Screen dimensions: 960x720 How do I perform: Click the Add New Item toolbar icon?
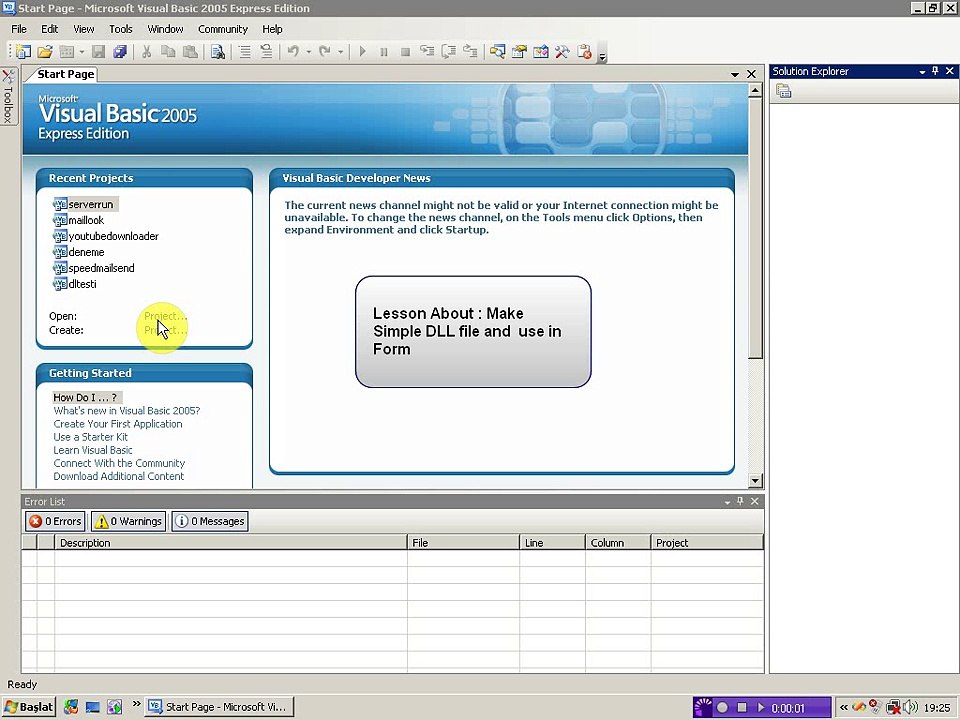67,52
